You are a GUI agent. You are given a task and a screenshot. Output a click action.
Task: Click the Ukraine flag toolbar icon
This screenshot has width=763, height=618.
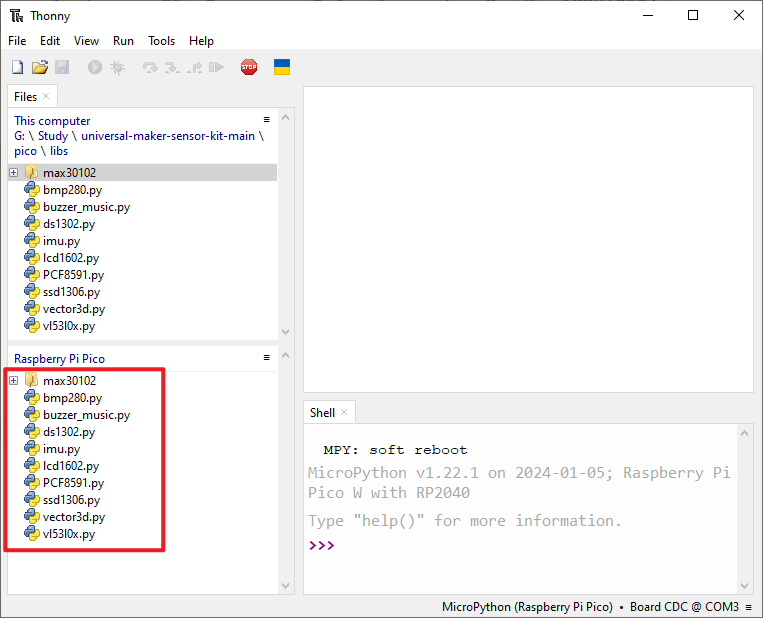(x=282, y=67)
